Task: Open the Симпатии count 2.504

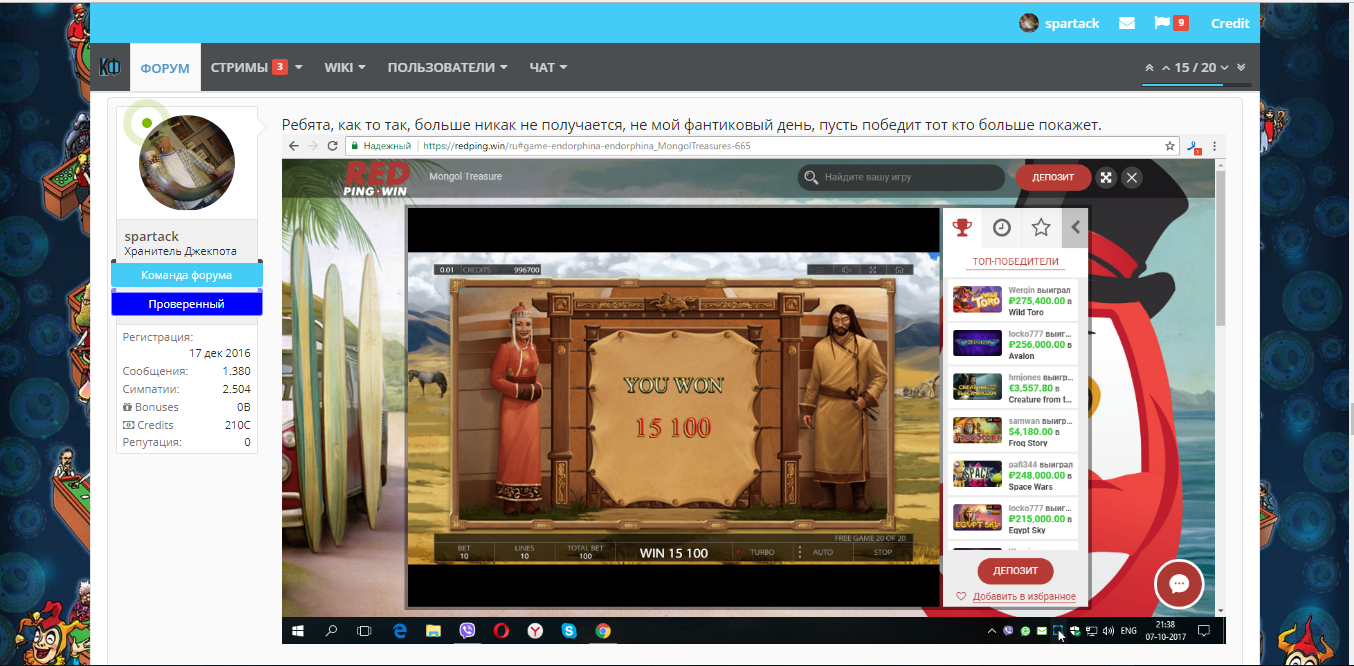Action: point(237,389)
